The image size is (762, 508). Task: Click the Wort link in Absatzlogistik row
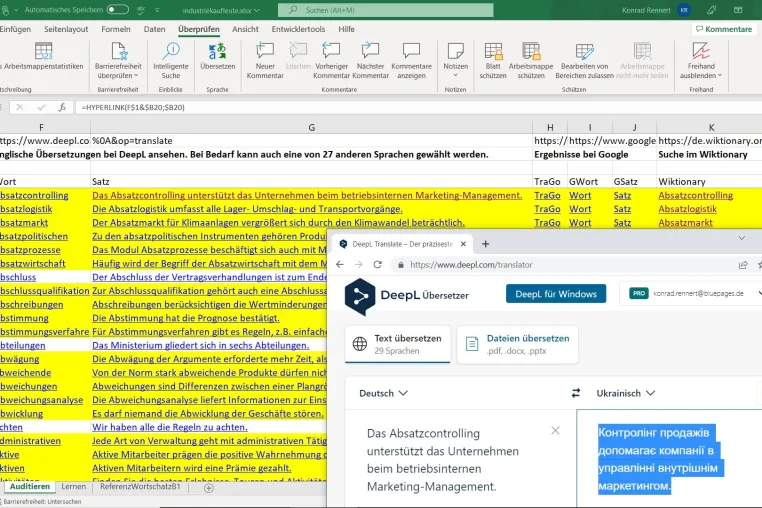580,209
